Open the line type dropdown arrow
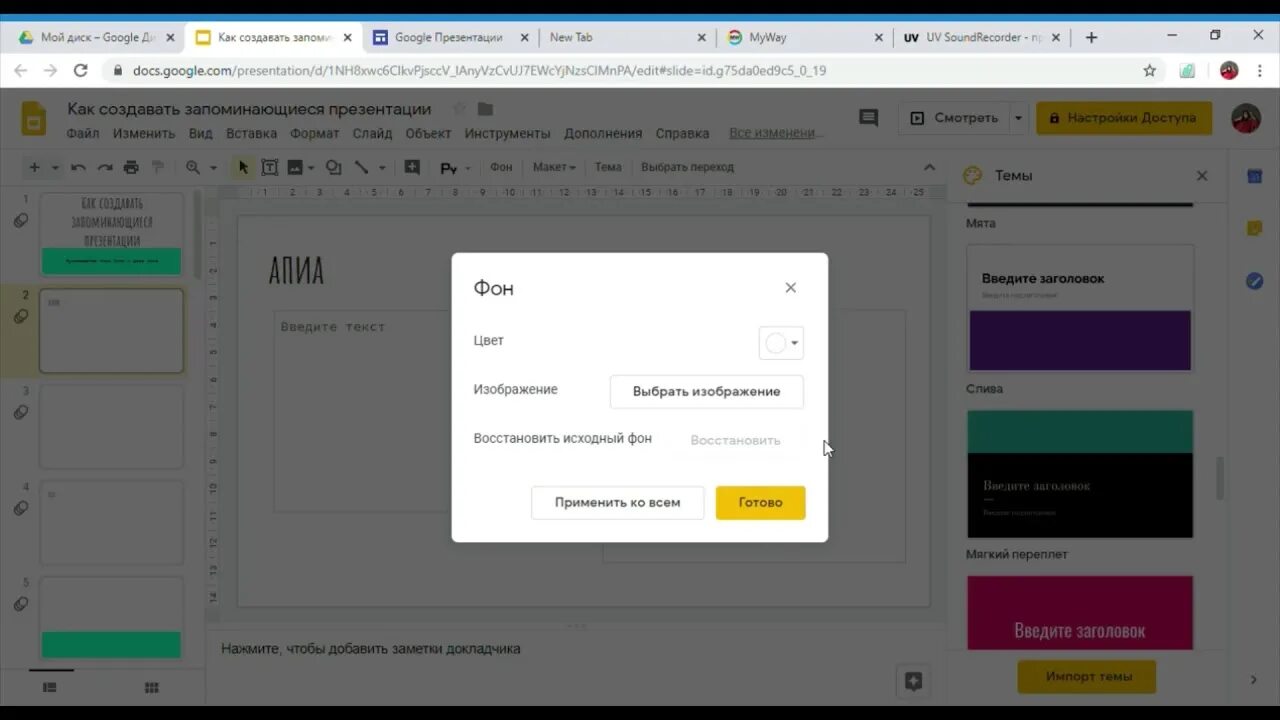 [382, 168]
